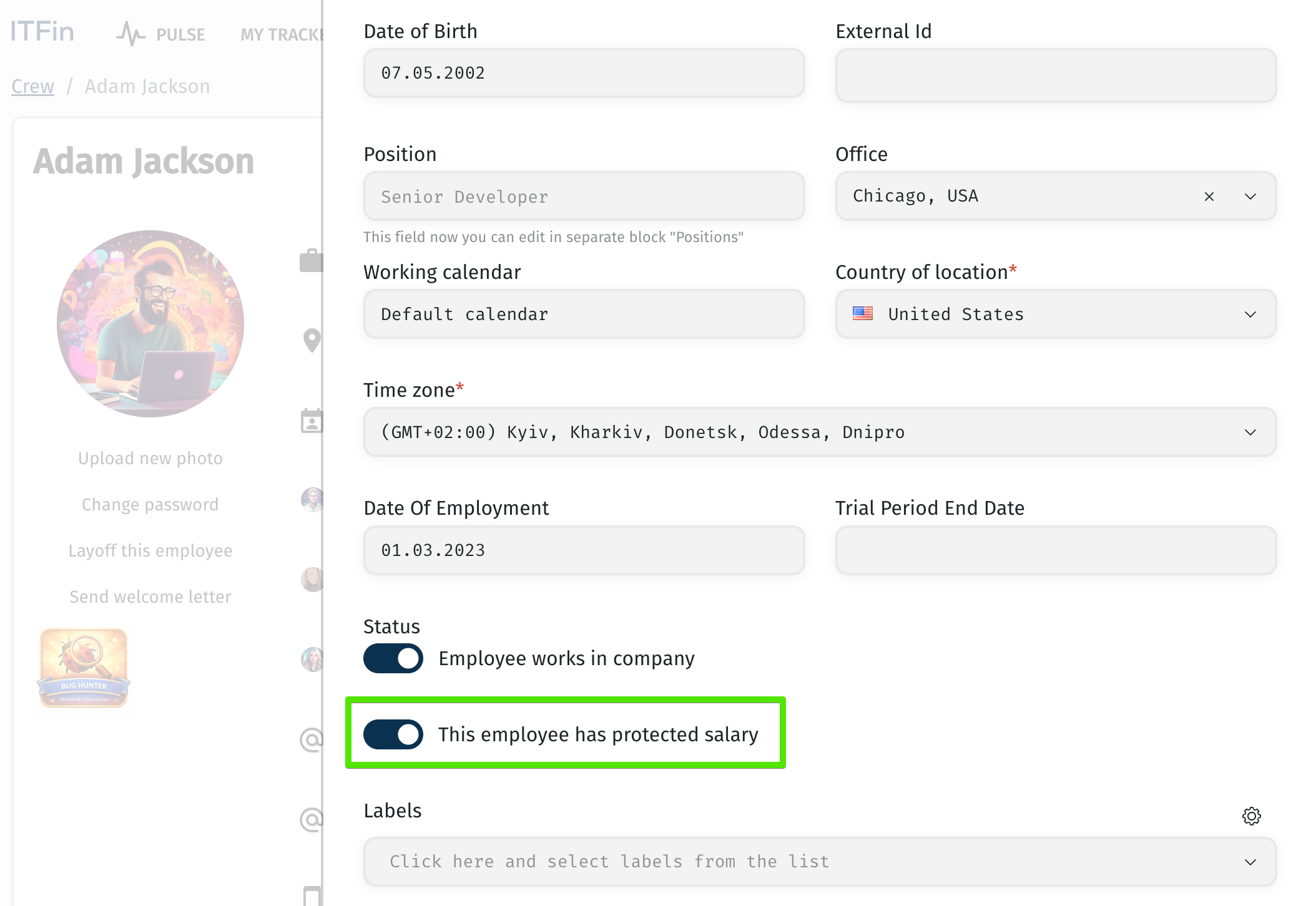Click the ITFin logo

(42, 31)
